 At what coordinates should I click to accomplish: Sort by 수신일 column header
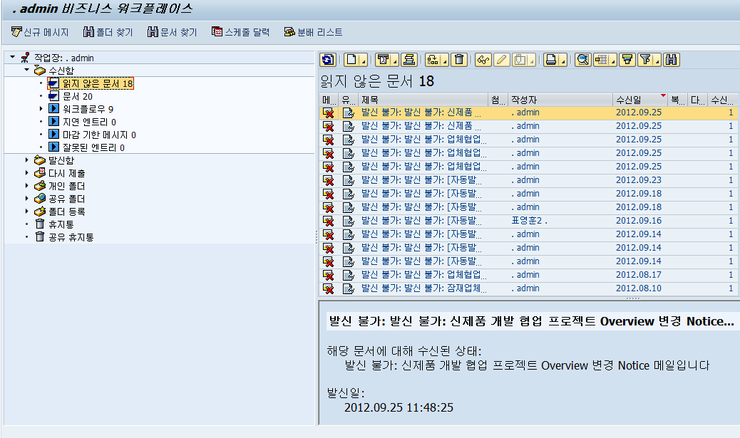tap(629, 100)
